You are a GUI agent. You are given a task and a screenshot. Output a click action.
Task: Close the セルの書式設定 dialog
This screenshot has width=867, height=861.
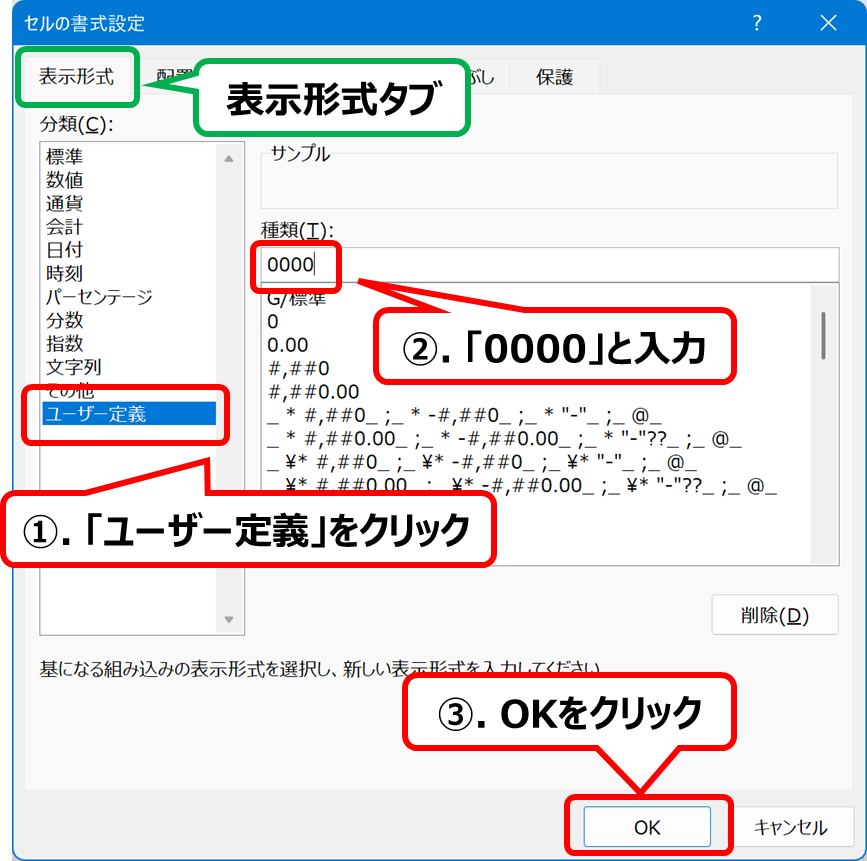click(827, 23)
